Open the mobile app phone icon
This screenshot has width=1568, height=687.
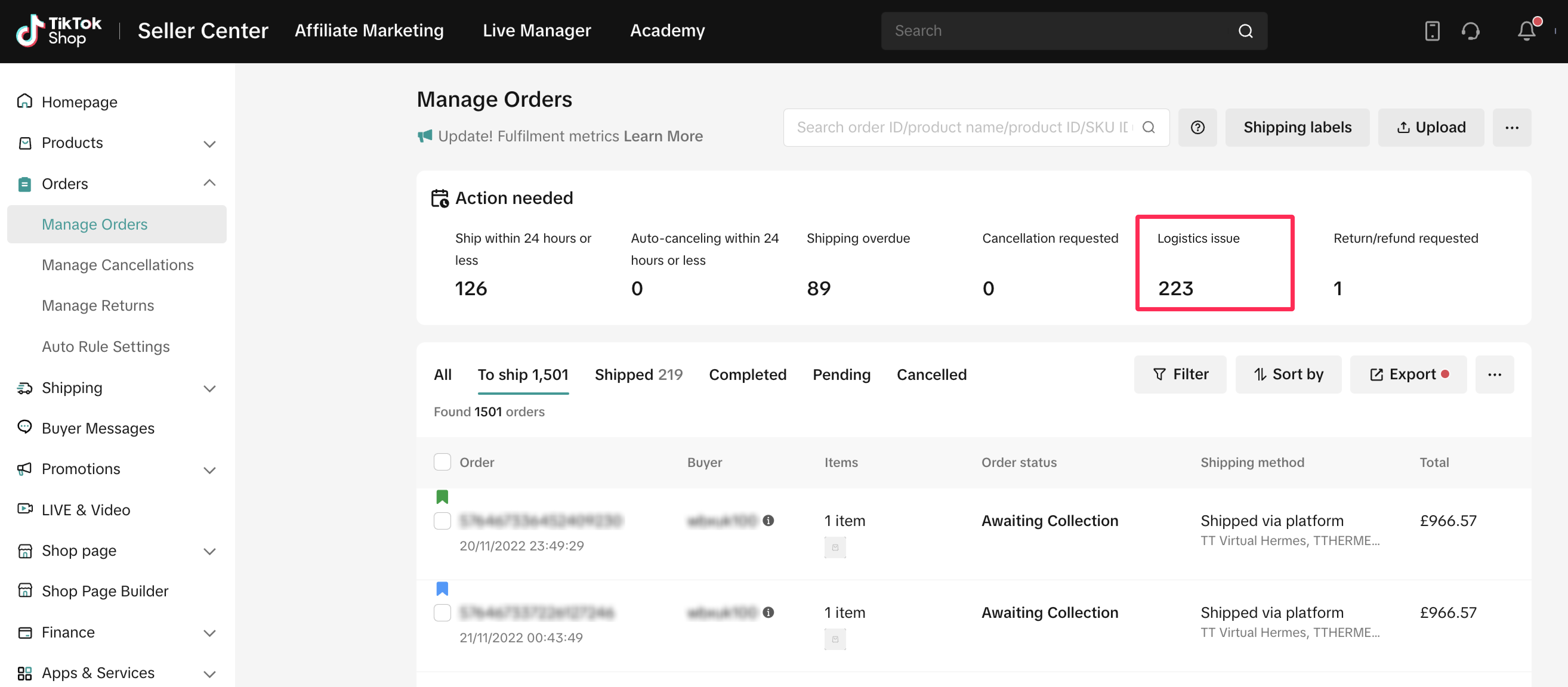pyautogui.click(x=1432, y=31)
